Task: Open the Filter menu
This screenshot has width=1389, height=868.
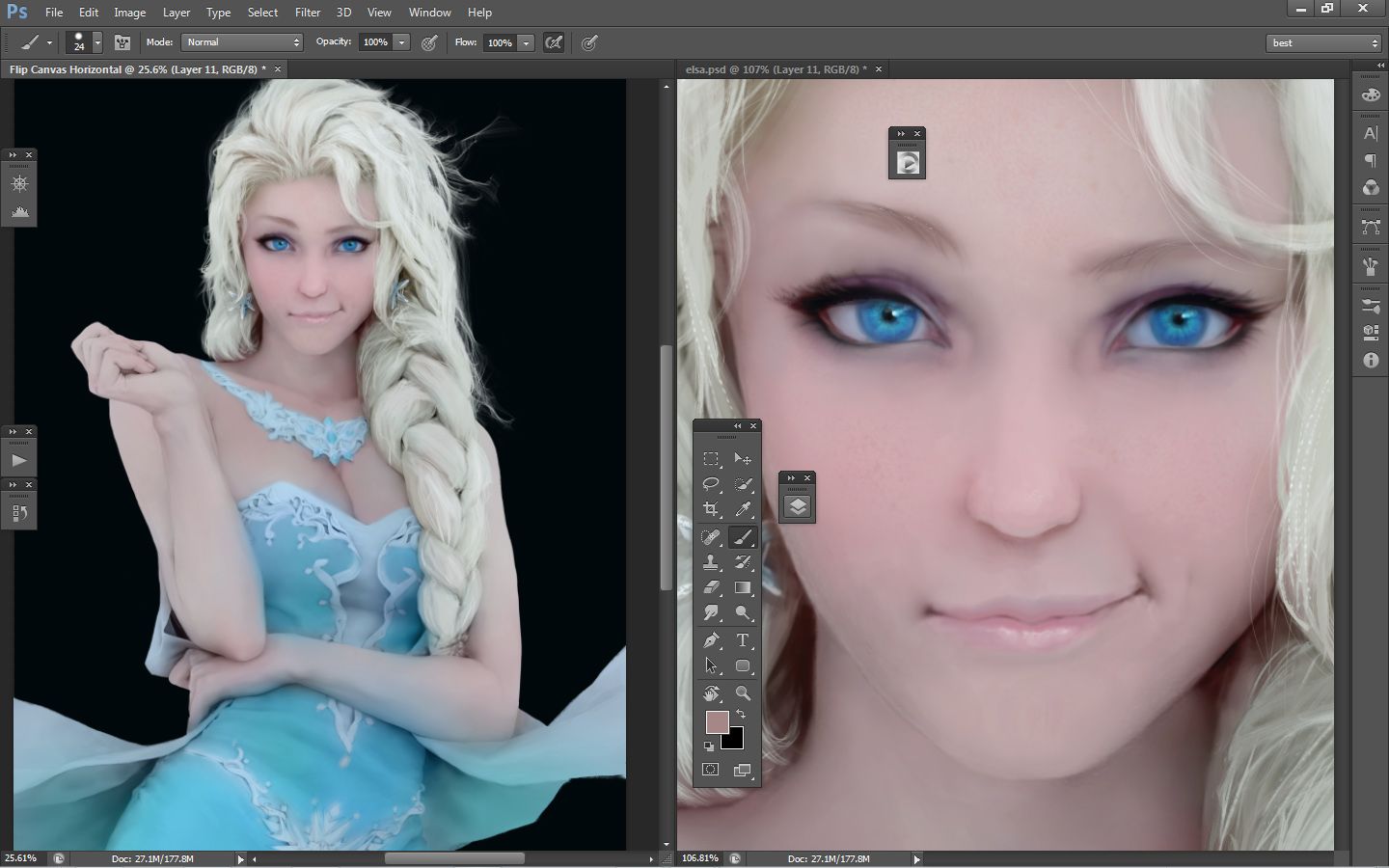Action: tap(308, 13)
